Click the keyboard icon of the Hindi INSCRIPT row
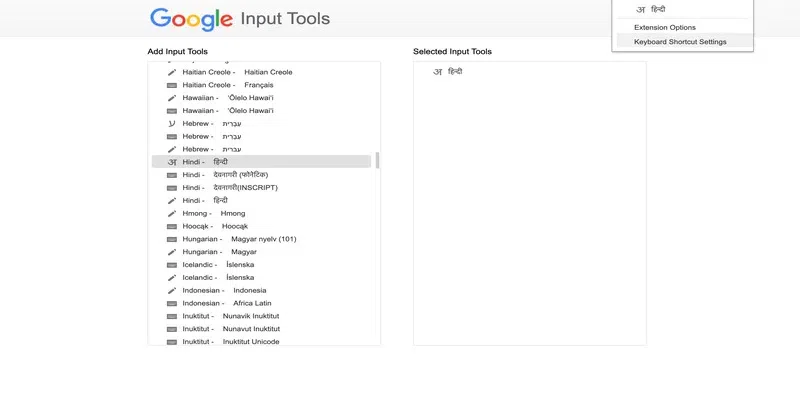The image size is (800, 400). (172, 188)
